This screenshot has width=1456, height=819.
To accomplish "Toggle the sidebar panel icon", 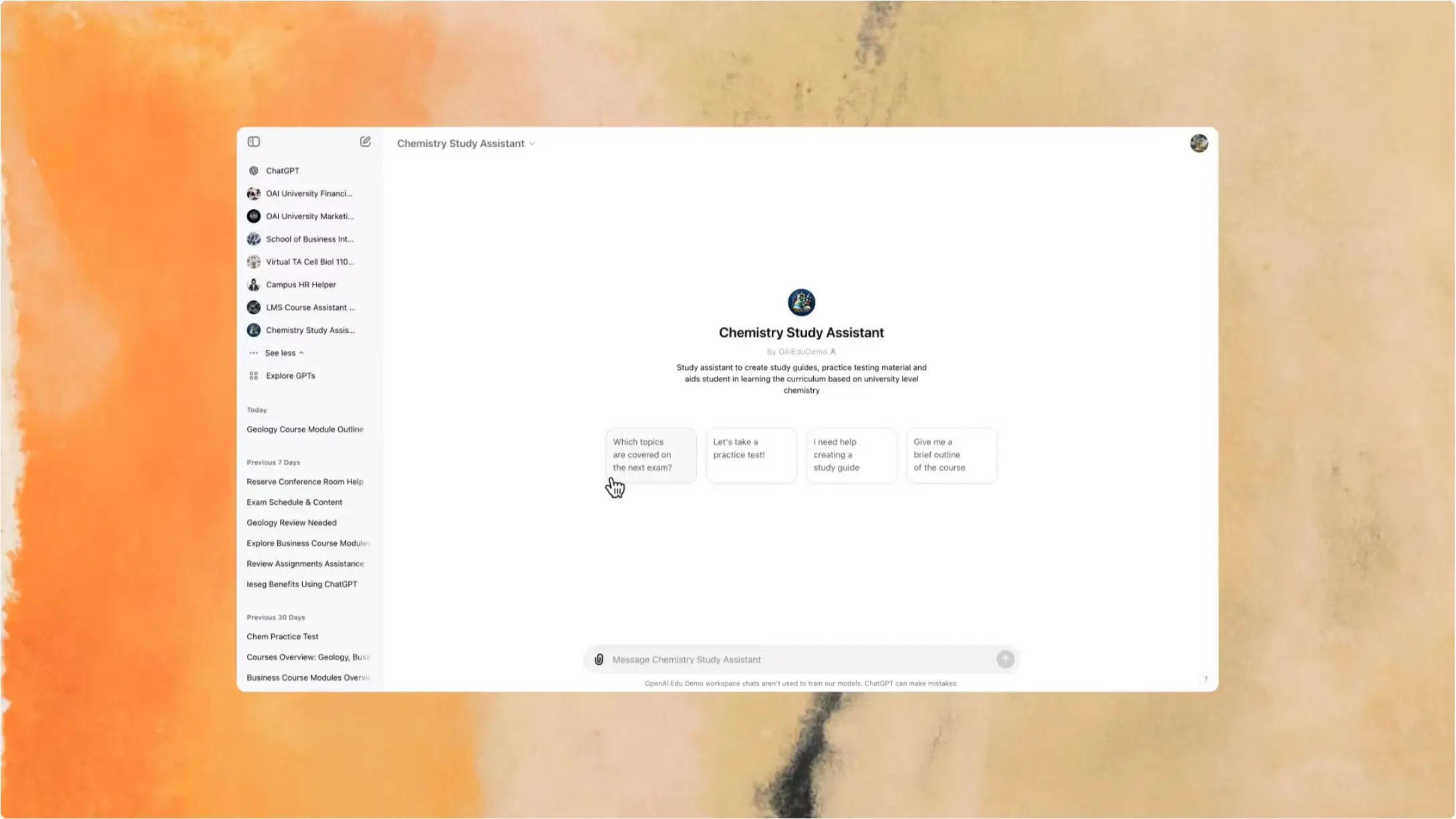I will 253,142.
